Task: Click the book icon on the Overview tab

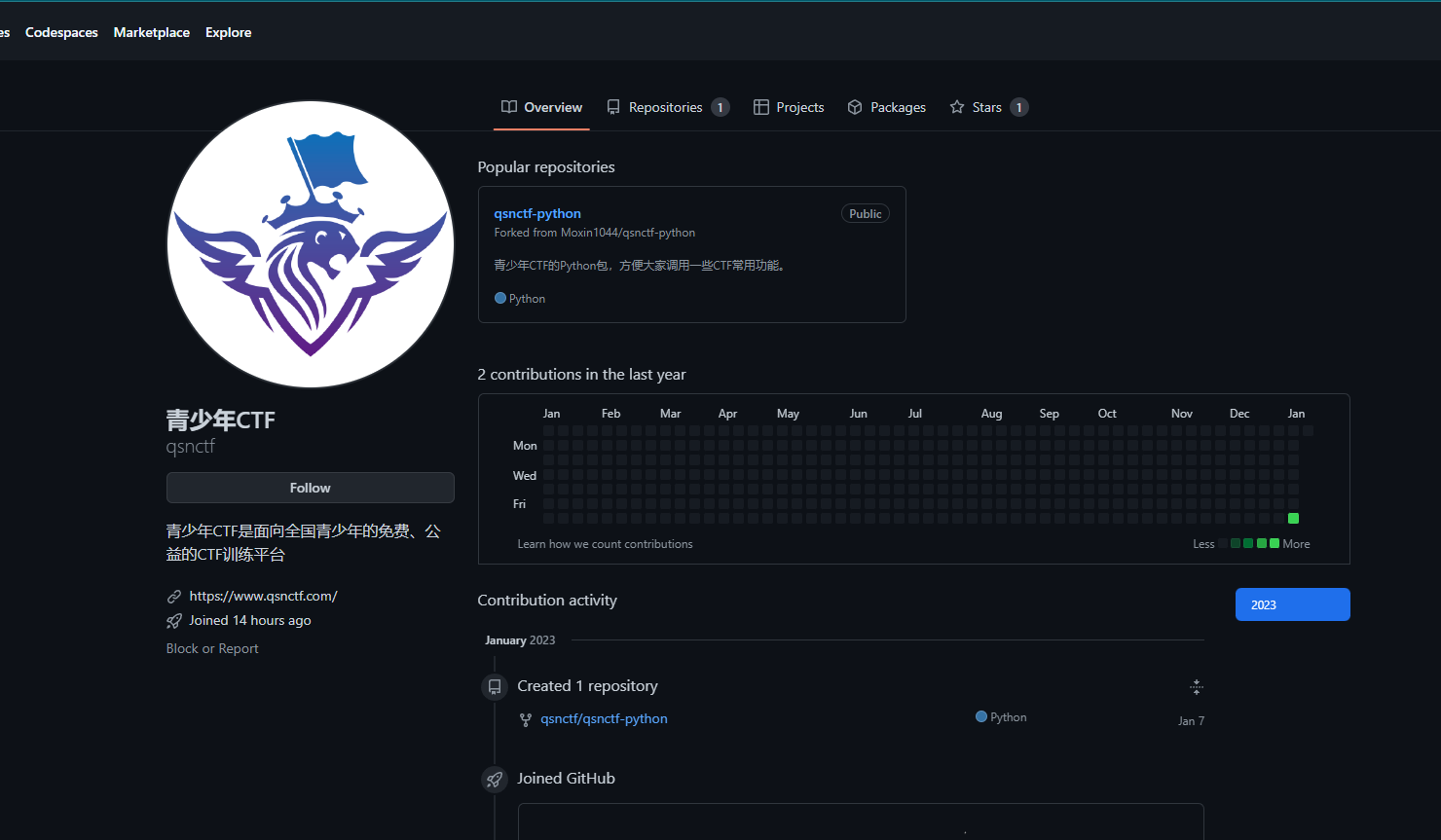Action: pos(508,107)
